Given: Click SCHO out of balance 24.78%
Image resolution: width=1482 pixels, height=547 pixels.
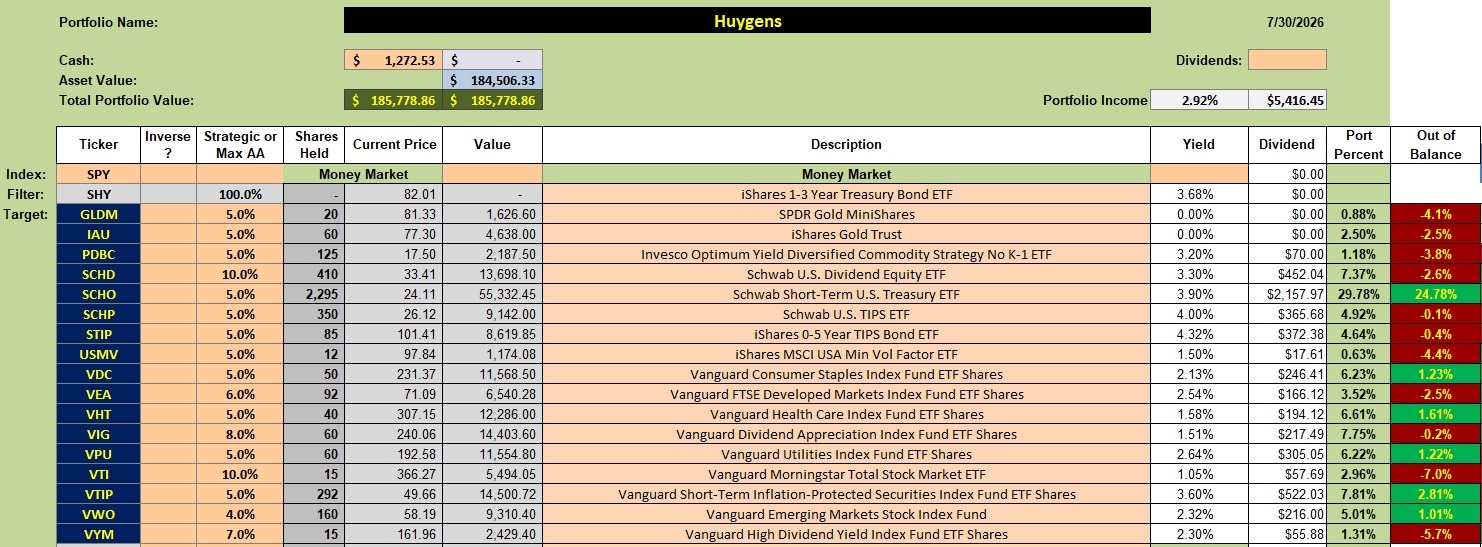Looking at the screenshot, I should point(1436,294).
